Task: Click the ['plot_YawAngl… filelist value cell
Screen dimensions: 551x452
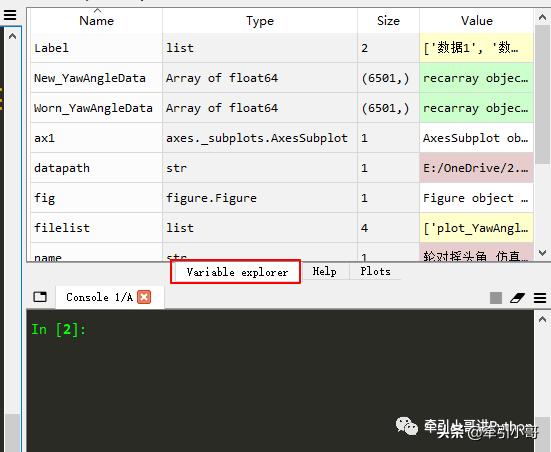Action: coord(476,228)
